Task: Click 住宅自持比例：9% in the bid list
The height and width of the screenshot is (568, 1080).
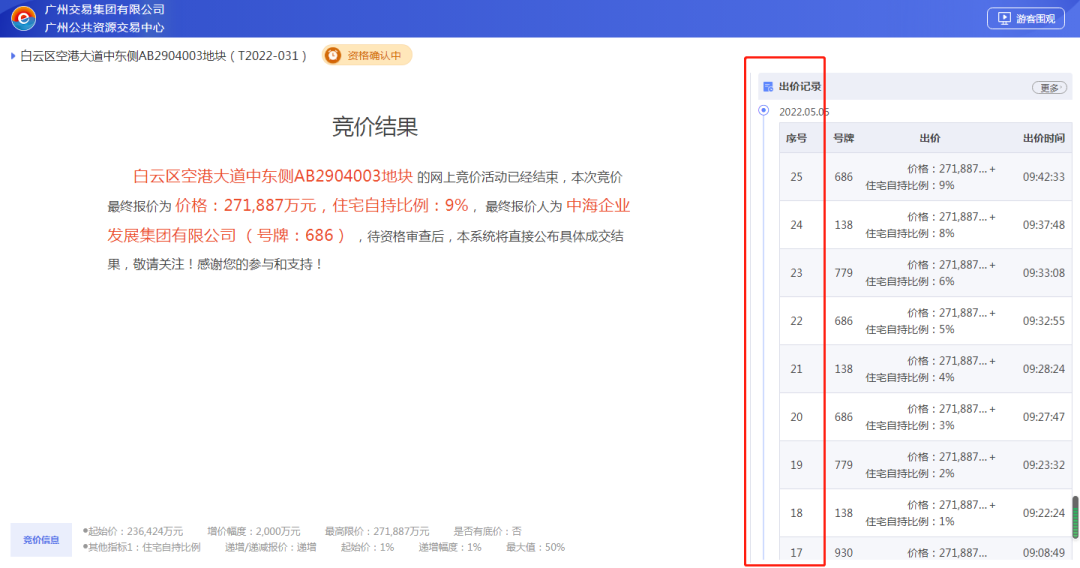Action: point(910,186)
